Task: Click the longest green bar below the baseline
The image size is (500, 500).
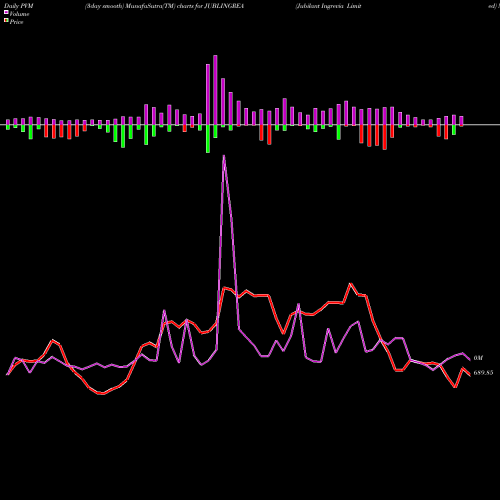Action: click(x=208, y=139)
